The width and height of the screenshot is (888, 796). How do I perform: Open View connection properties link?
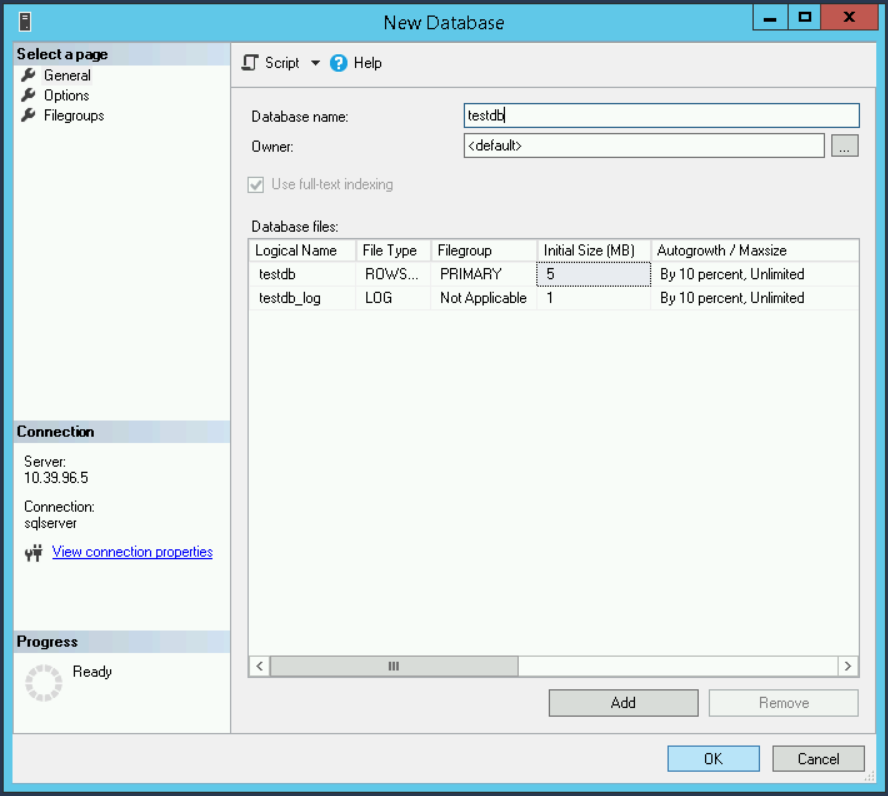[x=131, y=552]
